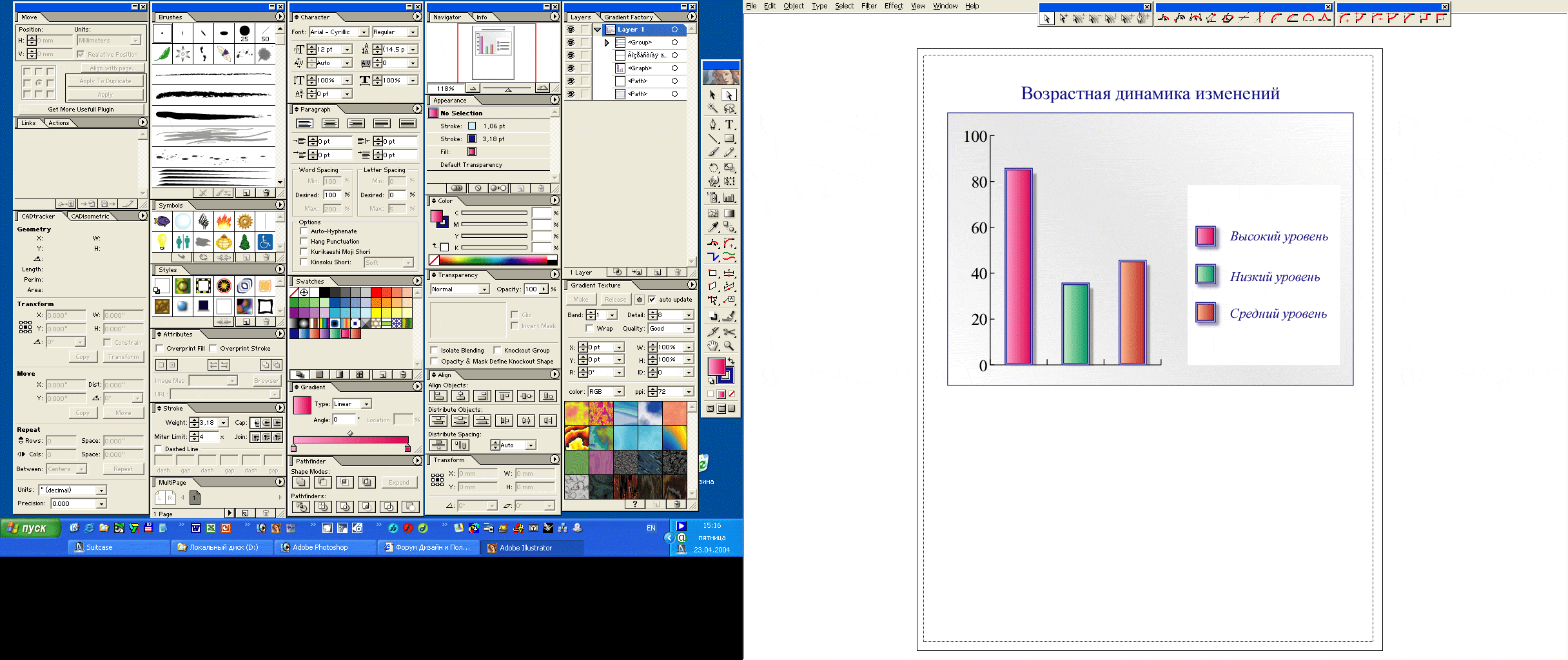Screen dimensions: 1568x660
Task: Select the Direct Selection tool in toolbox
Action: (729, 95)
